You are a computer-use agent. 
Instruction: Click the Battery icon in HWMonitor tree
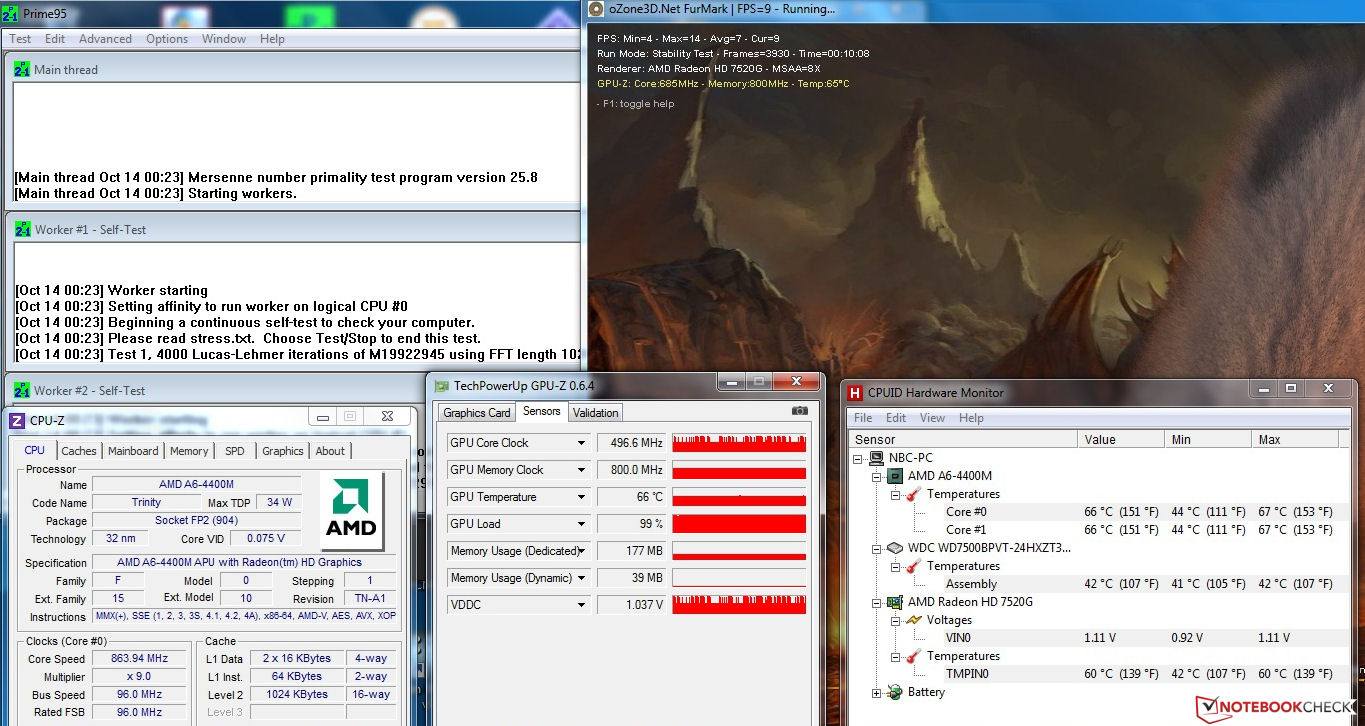(x=895, y=692)
